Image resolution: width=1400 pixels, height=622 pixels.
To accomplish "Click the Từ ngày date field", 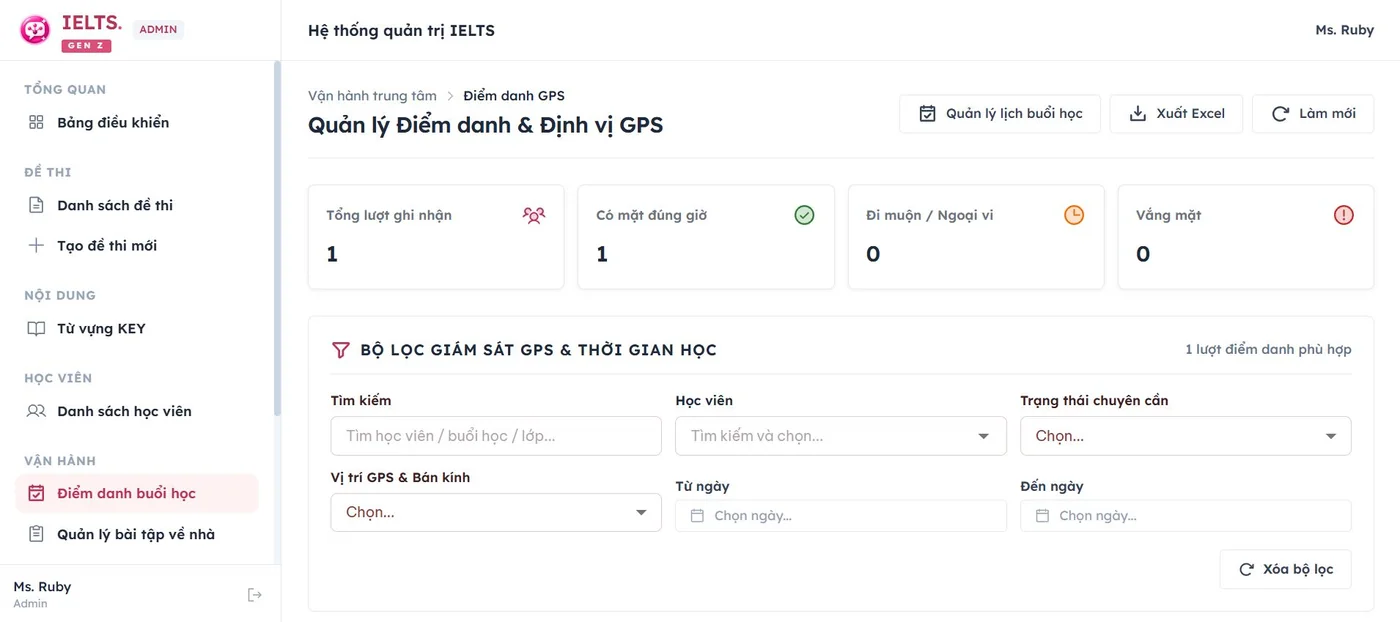I will click(841, 516).
